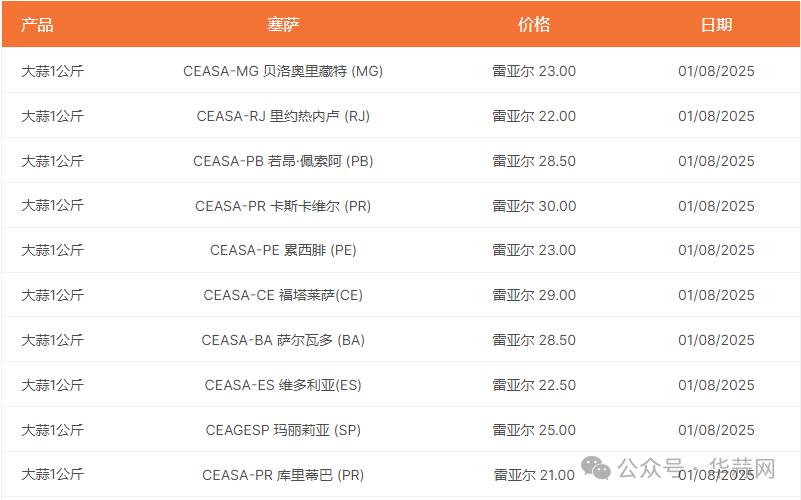The width and height of the screenshot is (801, 500).
Task: Click date 01/08/2025 in CEASA-PB row
Action: point(716,161)
